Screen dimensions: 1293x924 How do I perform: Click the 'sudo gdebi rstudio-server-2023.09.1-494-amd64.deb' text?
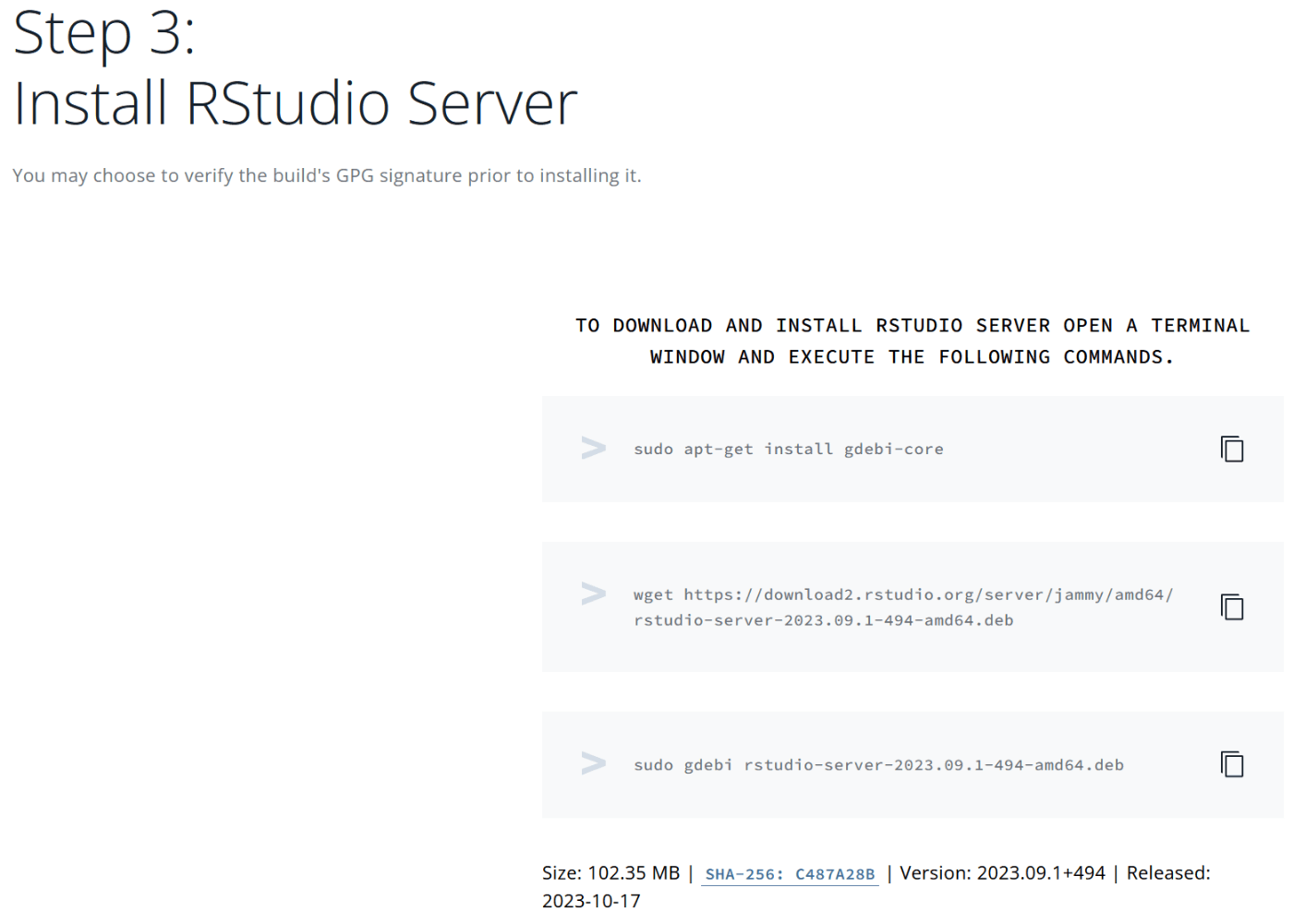(x=878, y=765)
